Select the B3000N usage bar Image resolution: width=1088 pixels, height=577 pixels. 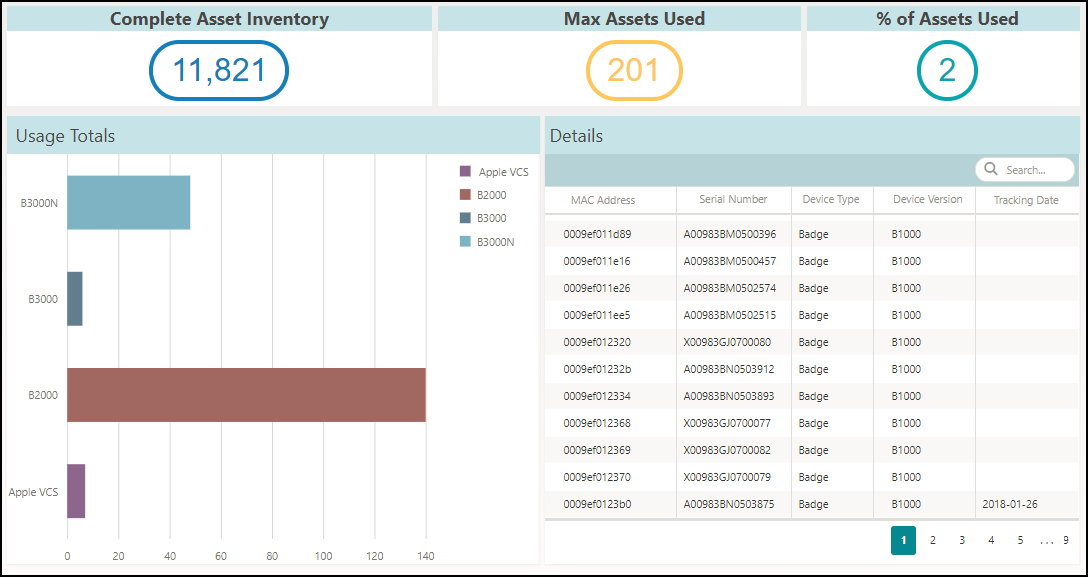pos(128,203)
